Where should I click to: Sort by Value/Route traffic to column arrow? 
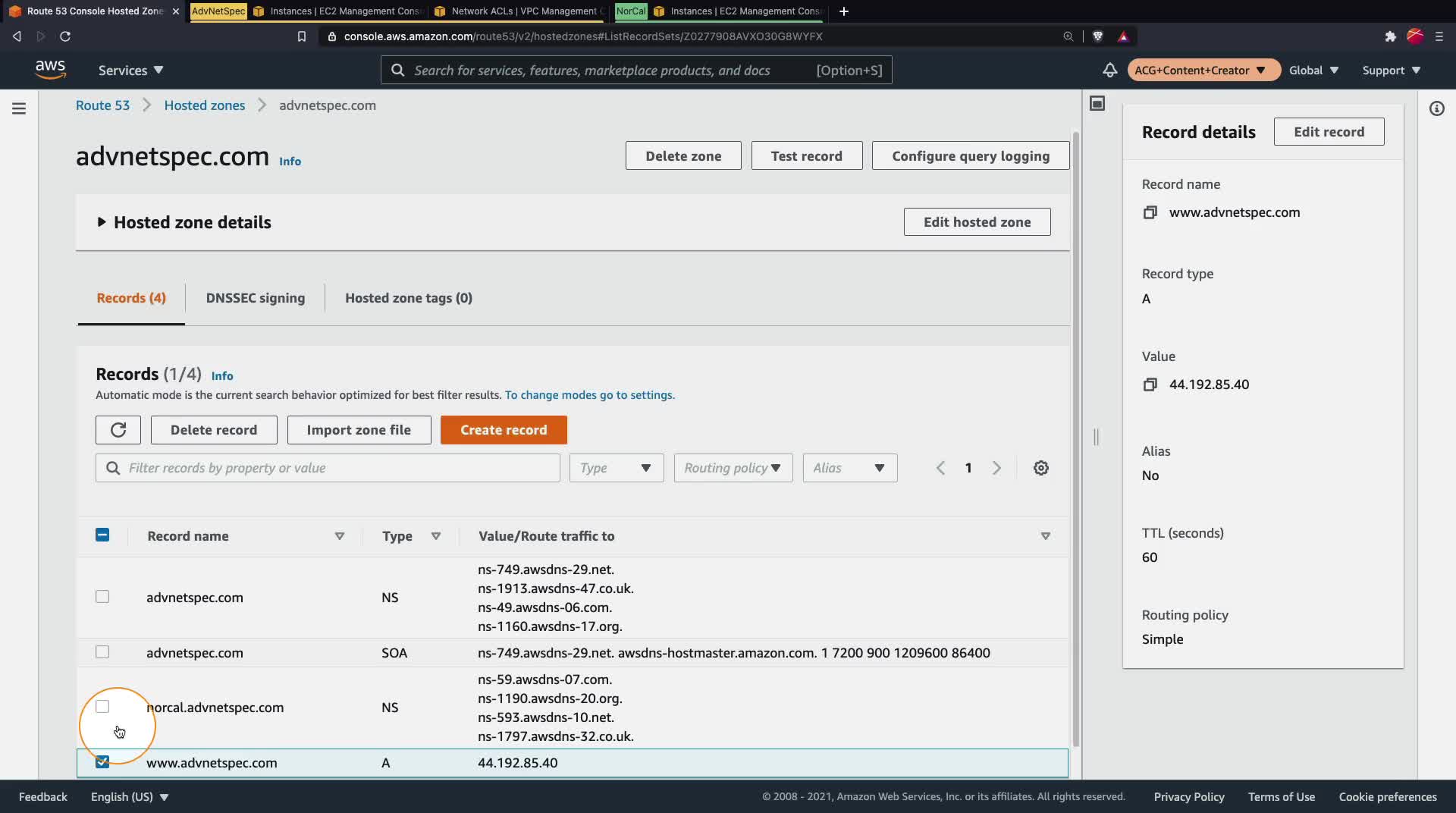1046,536
